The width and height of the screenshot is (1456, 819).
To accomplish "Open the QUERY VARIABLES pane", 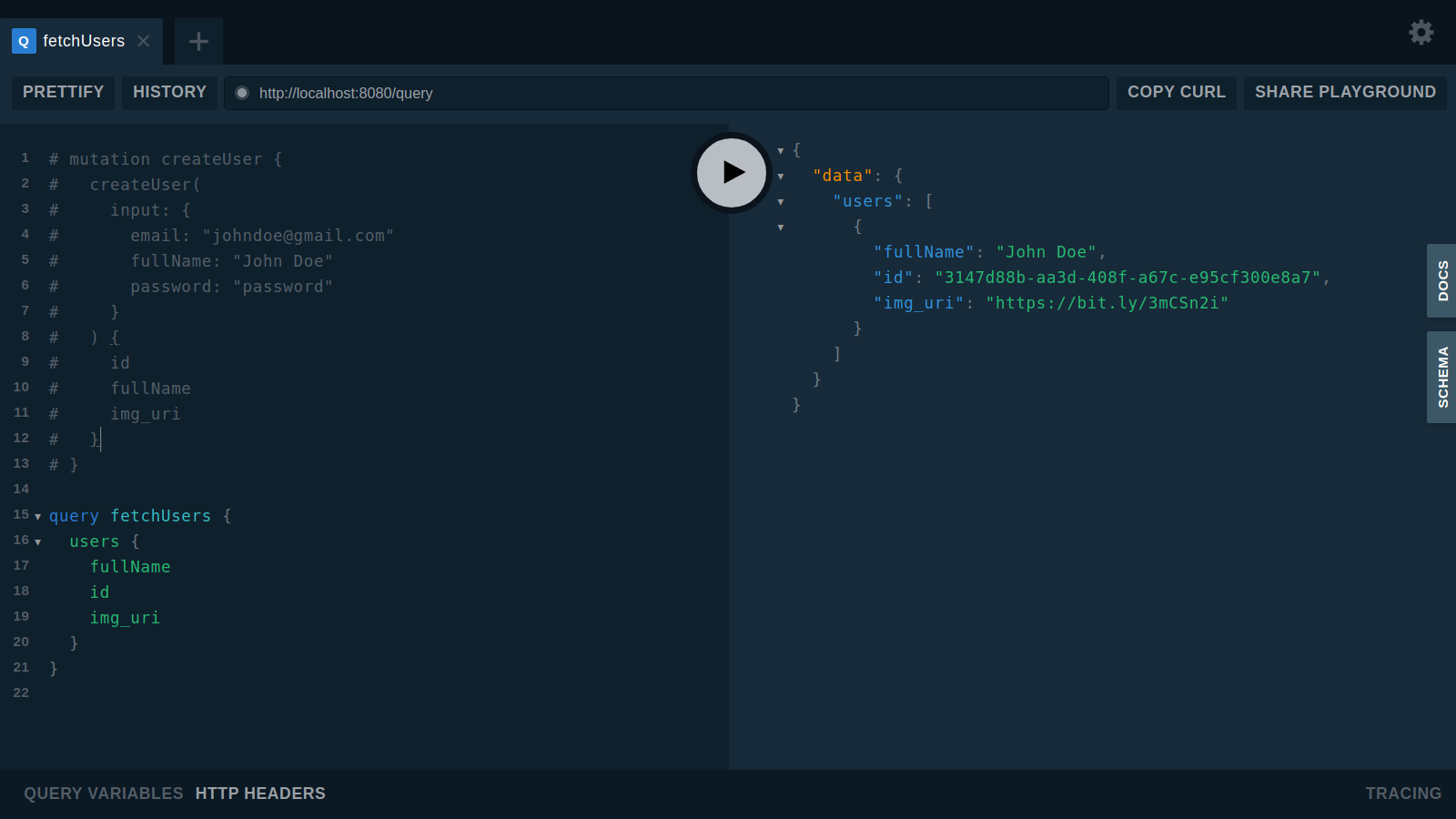I will tap(104, 794).
